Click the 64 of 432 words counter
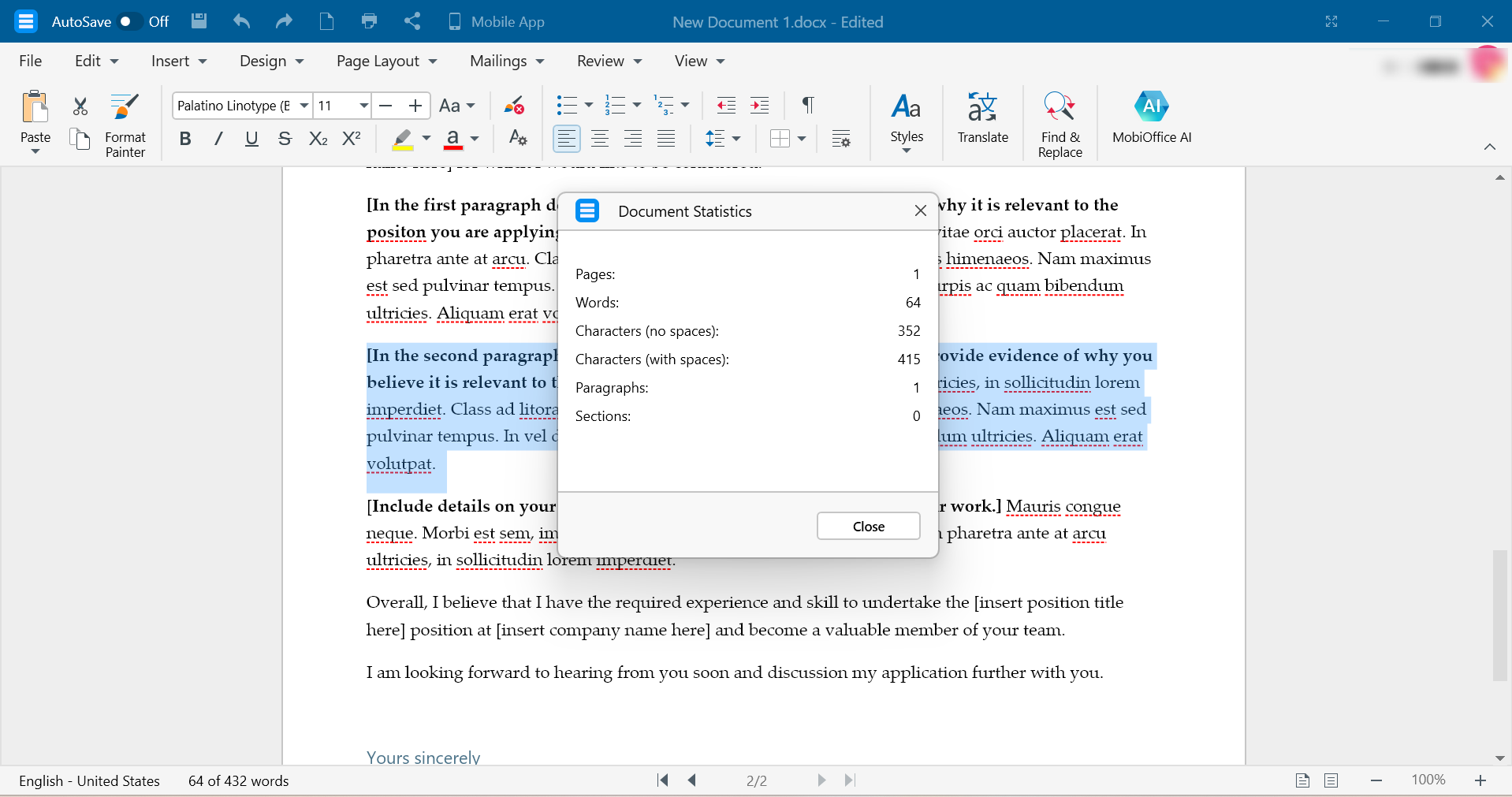 238,780
